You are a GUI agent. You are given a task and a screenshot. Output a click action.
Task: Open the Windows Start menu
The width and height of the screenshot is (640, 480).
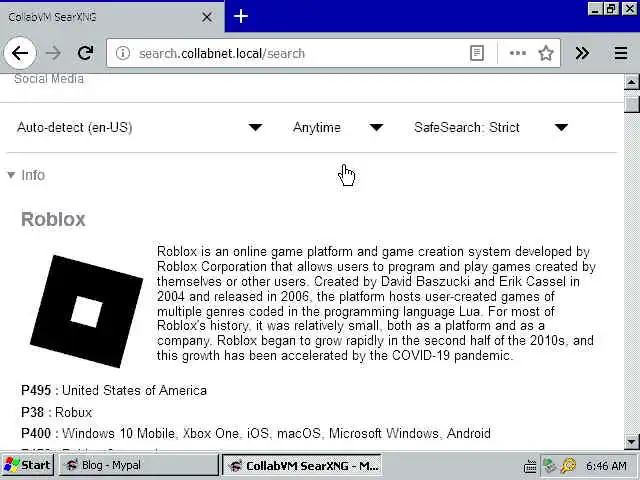[27, 465]
